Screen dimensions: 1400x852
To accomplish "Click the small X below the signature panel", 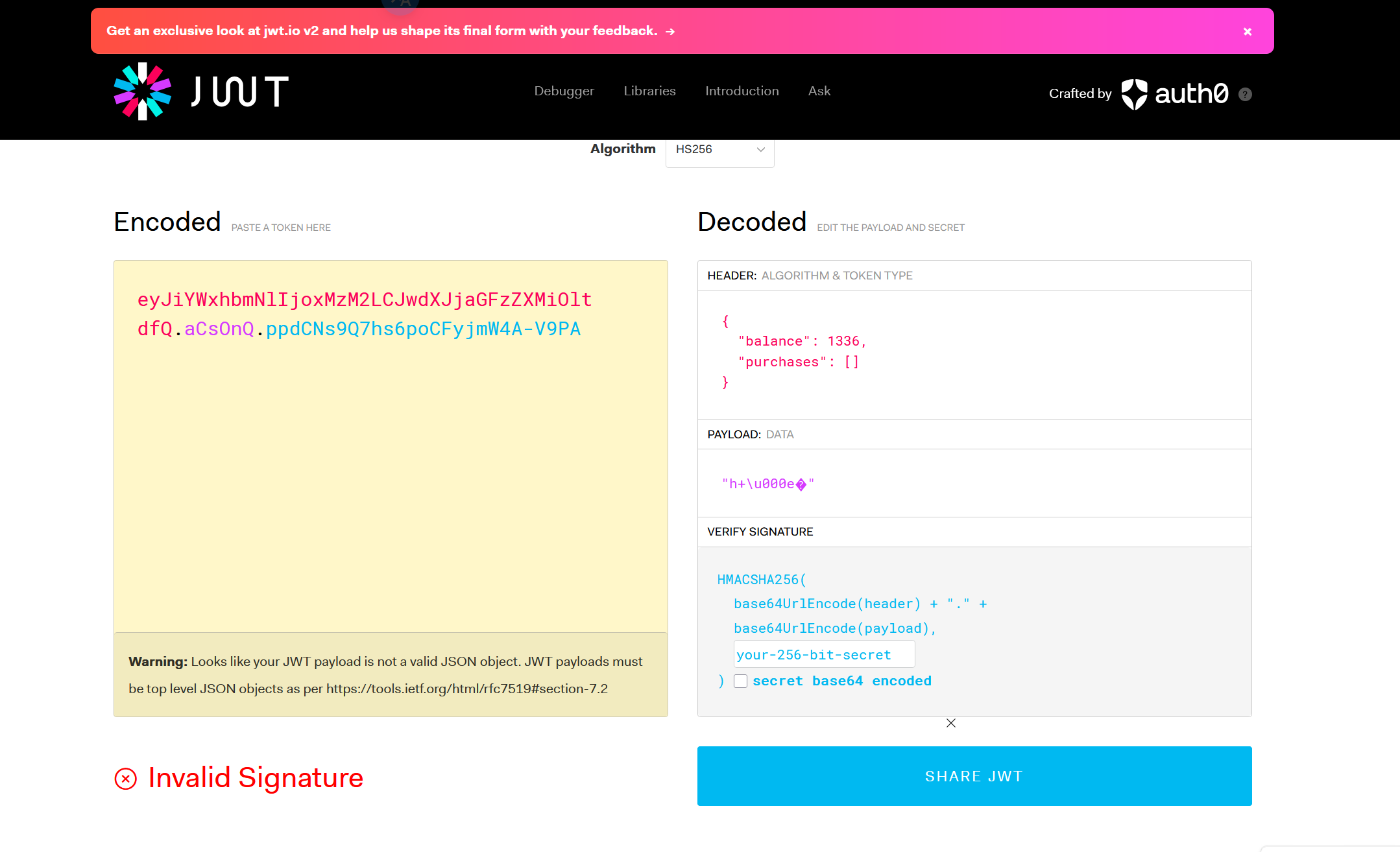I will point(950,723).
